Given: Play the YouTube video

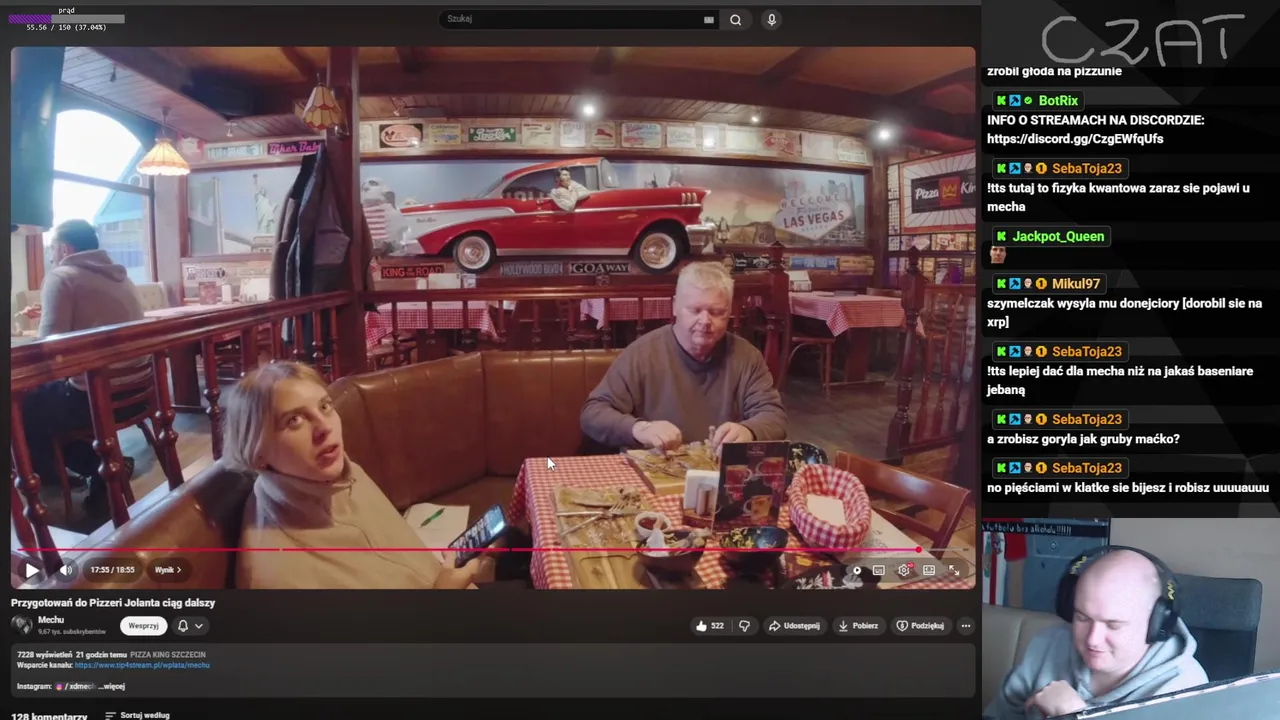Looking at the screenshot, I should click(32, 570).
